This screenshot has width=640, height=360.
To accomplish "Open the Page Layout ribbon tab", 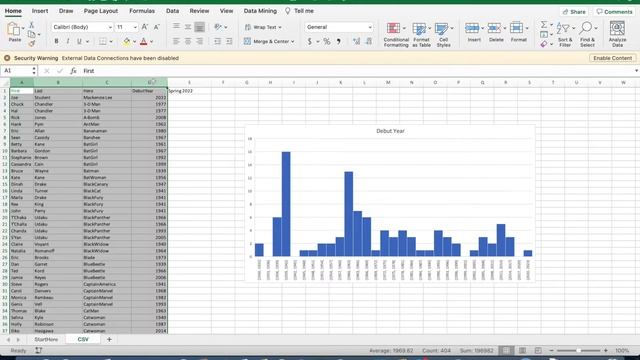I will click(x=101, y=11).
